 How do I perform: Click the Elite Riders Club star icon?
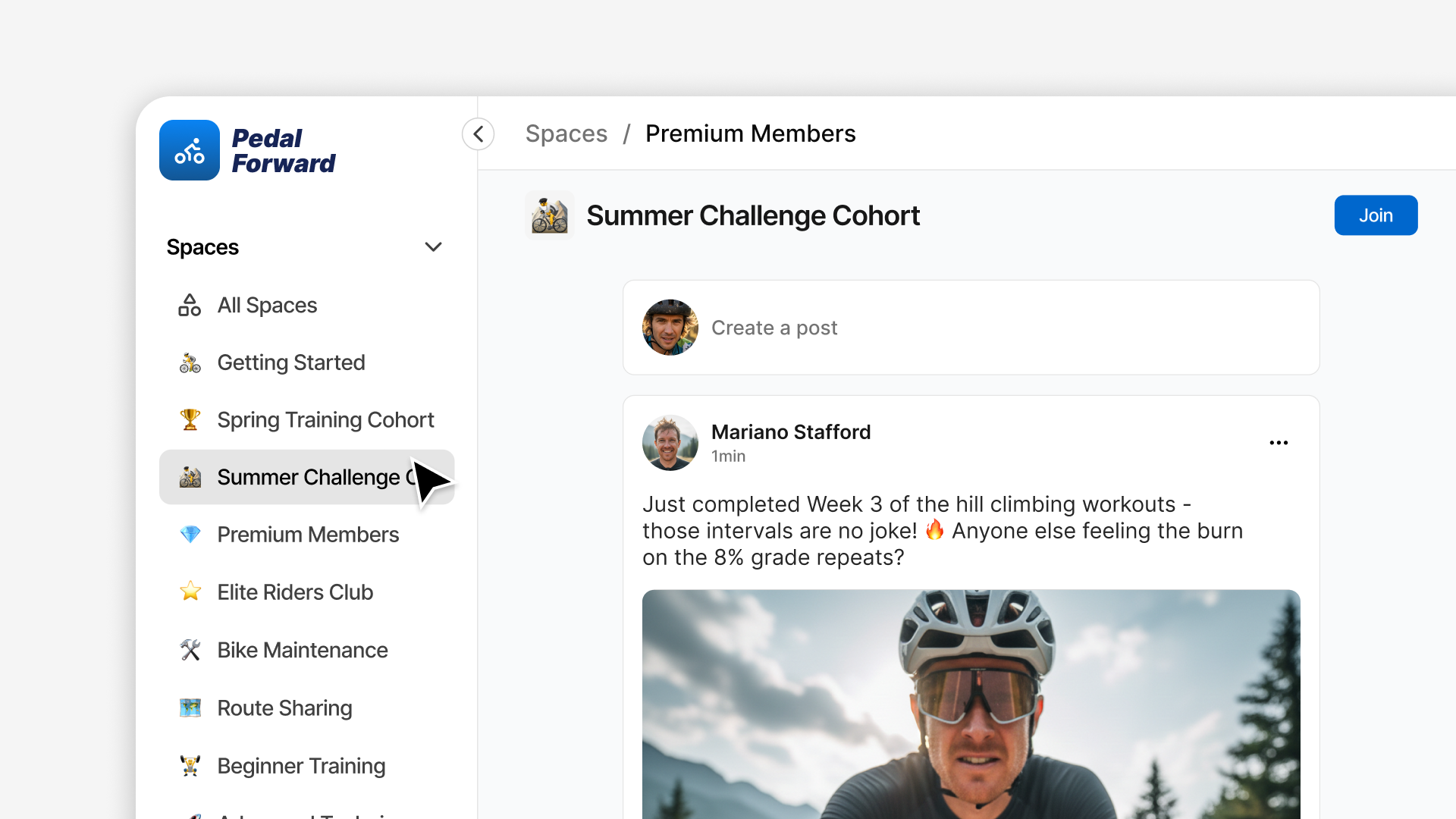[190, 591]
